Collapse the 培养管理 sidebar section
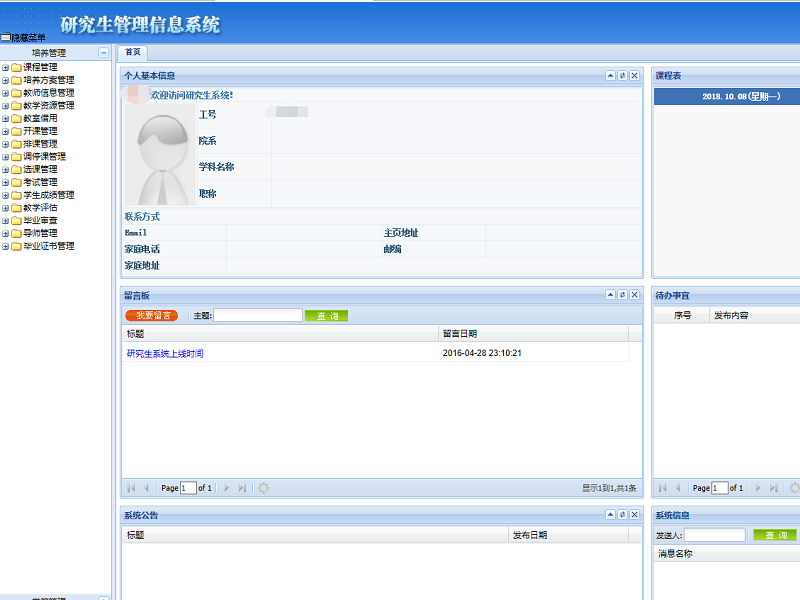 click(104, 52)
